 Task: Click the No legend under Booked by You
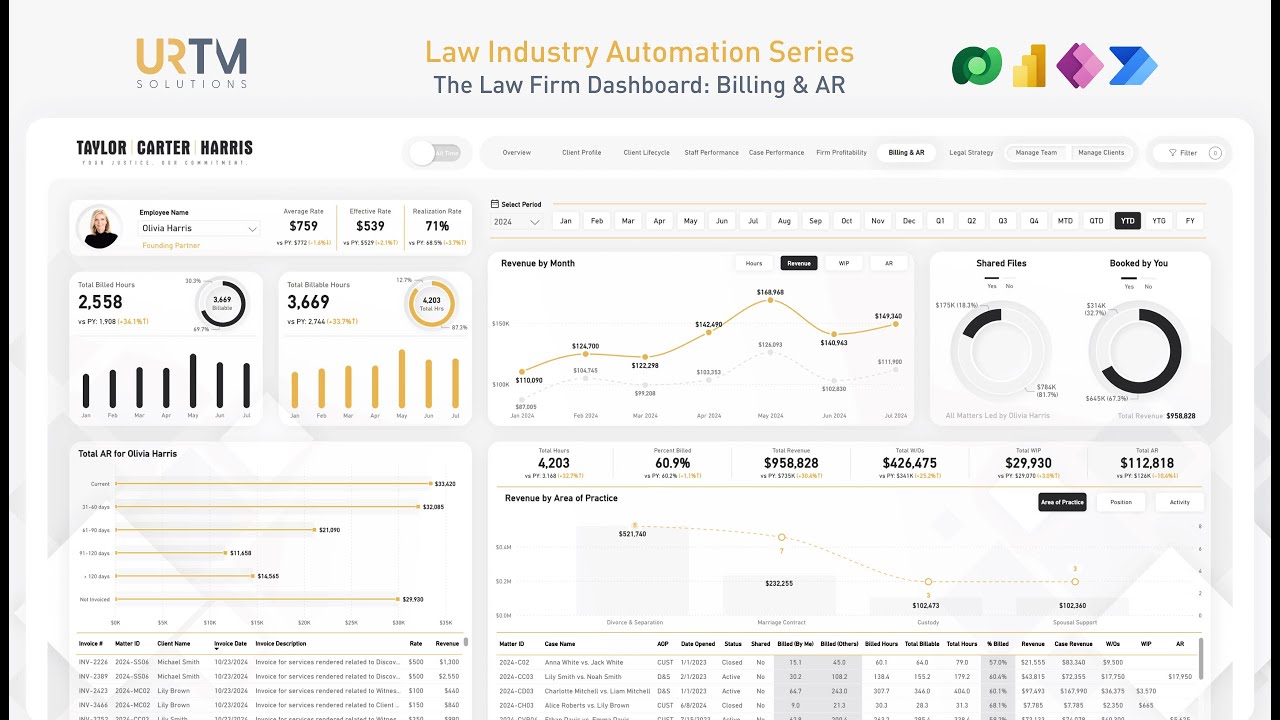click(x=1148, y=283)
